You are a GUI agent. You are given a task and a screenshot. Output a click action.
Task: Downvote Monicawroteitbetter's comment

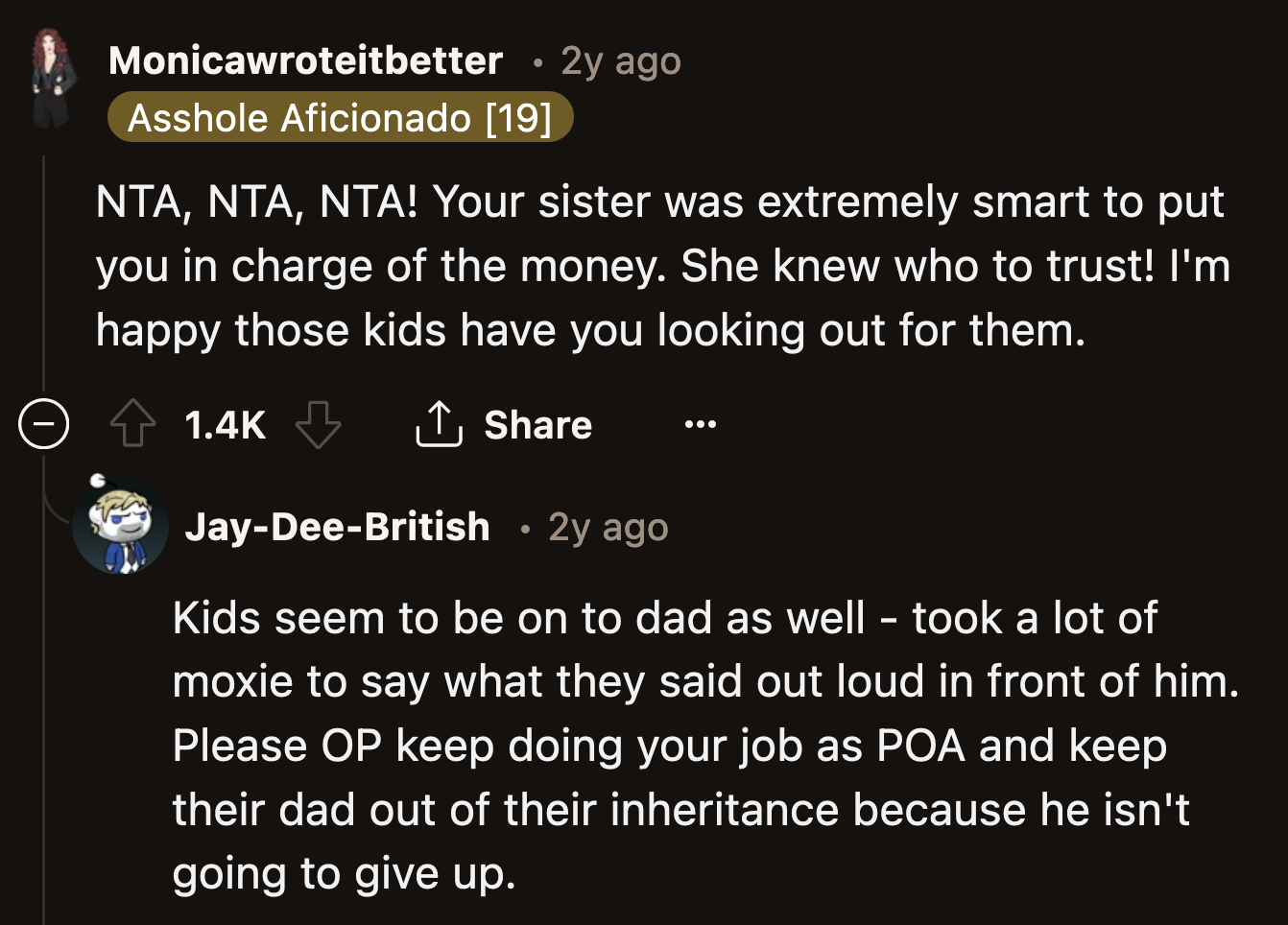319,423
